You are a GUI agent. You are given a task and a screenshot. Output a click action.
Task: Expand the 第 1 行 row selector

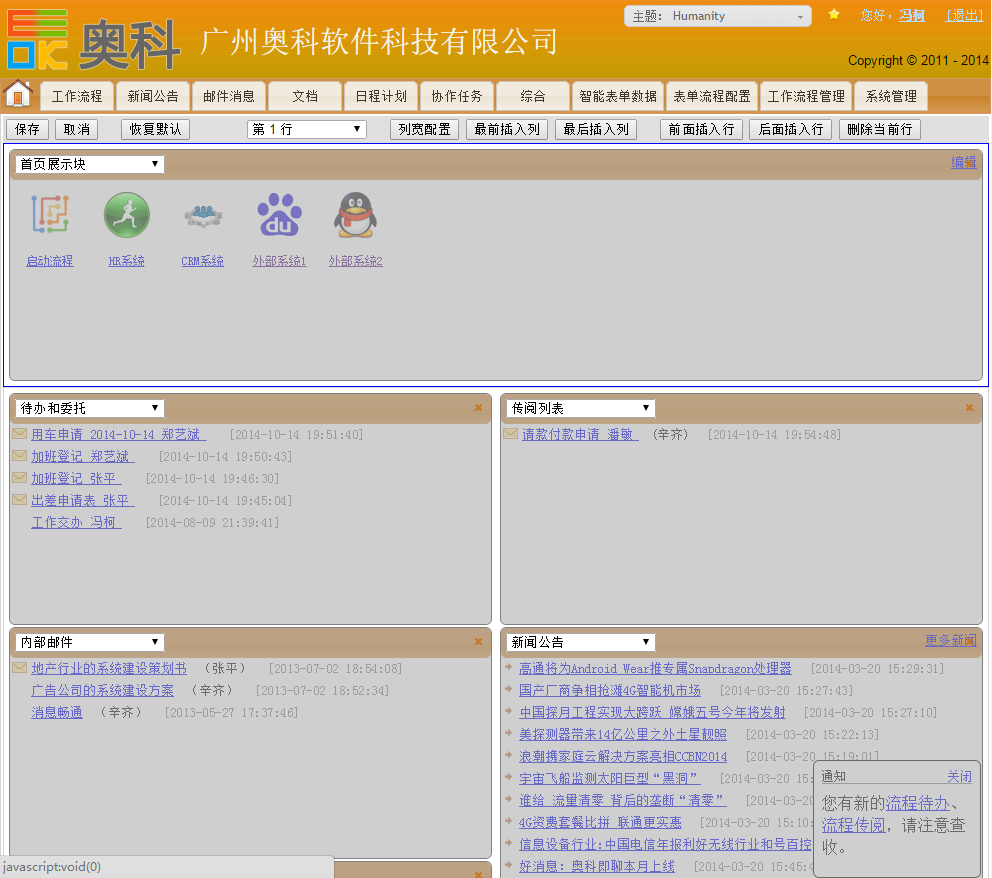coord(307,130)
